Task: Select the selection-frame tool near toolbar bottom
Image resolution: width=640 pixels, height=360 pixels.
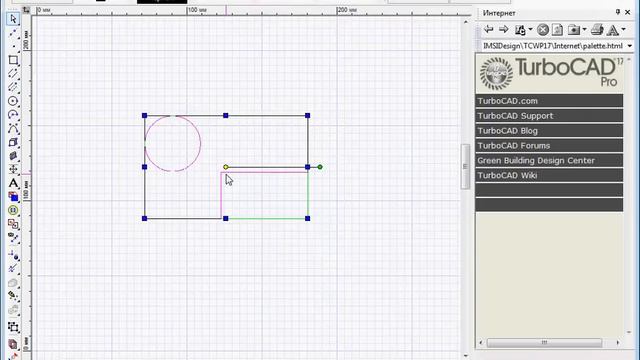Action: tap(13, 327)
